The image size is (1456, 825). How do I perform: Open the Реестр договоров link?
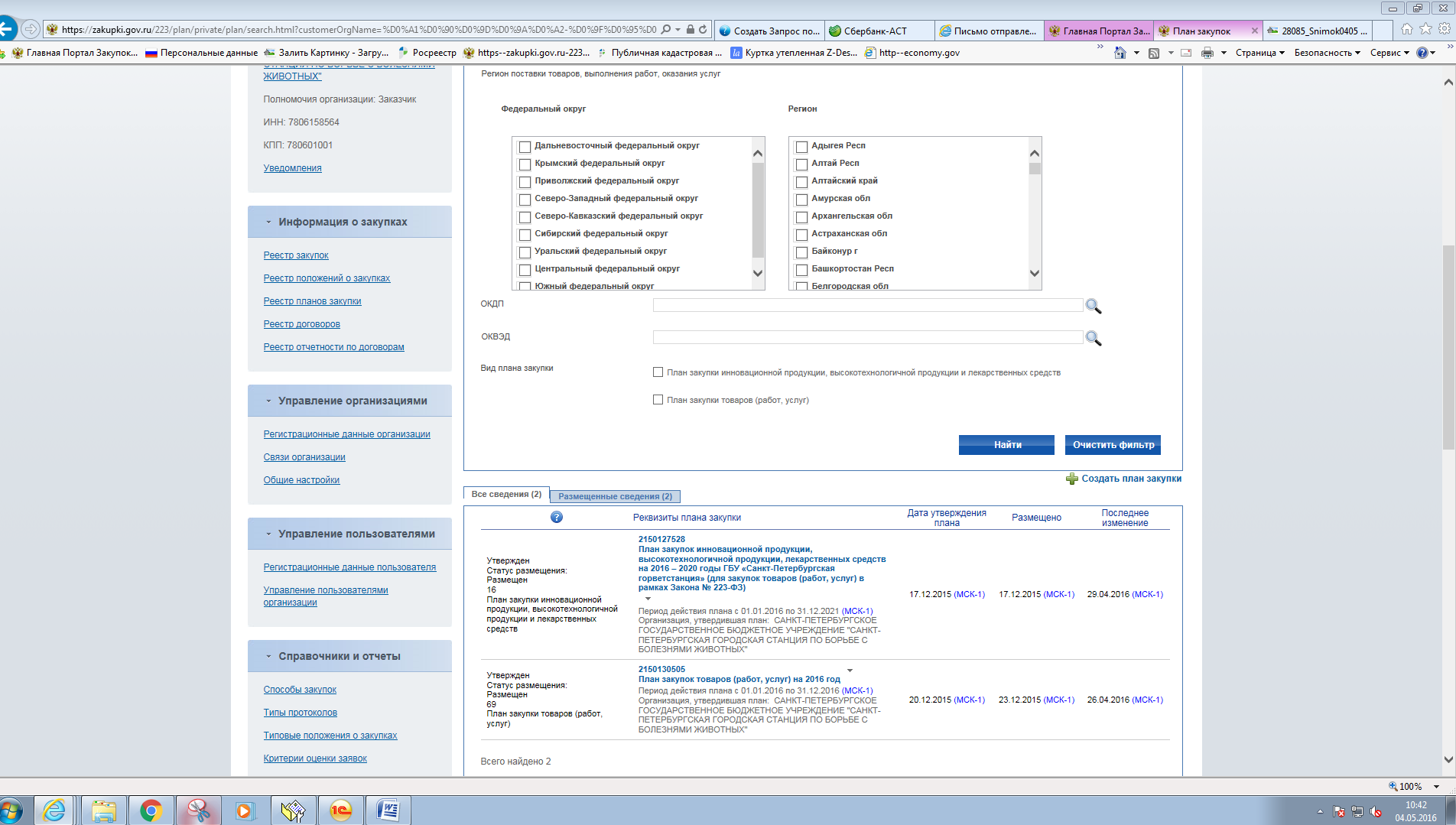tap(301, 324)
